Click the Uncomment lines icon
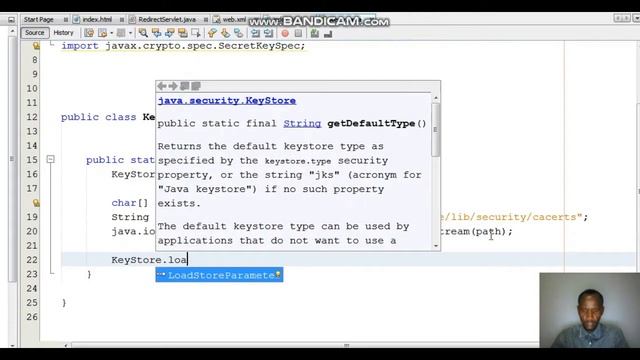Image resolution: width=640 pixels, height=360 pixels. pyautogui.click(x=328, y=33)
